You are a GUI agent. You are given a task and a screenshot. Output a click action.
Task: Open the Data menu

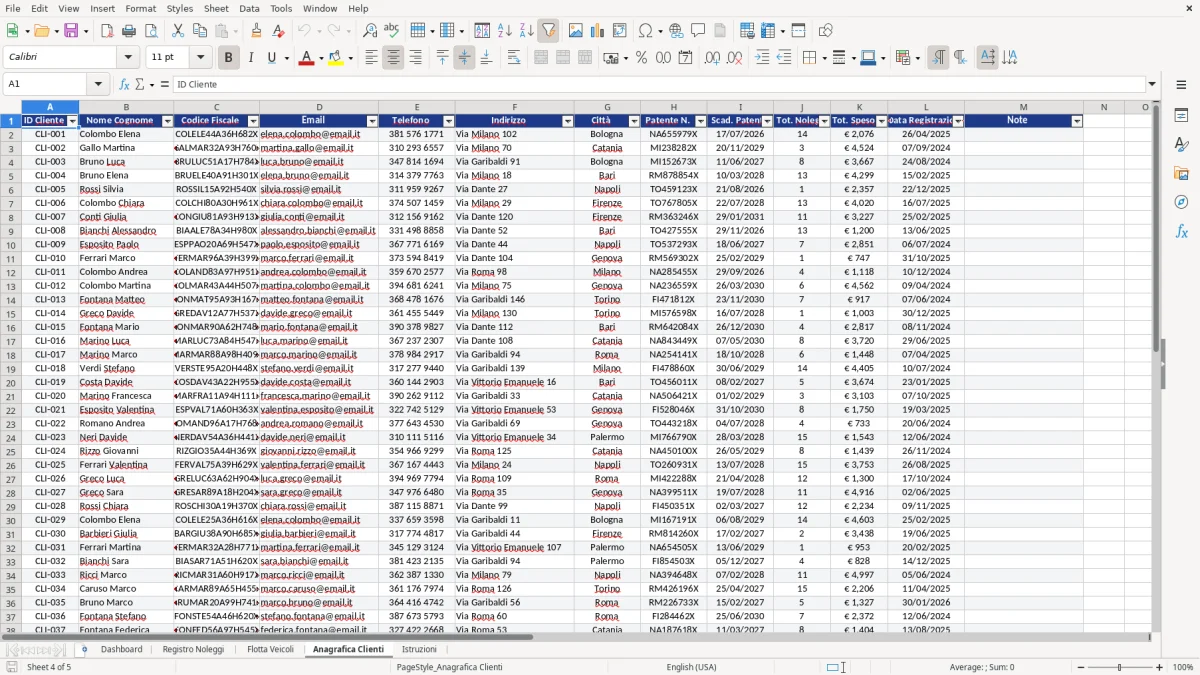coord(249,8)
